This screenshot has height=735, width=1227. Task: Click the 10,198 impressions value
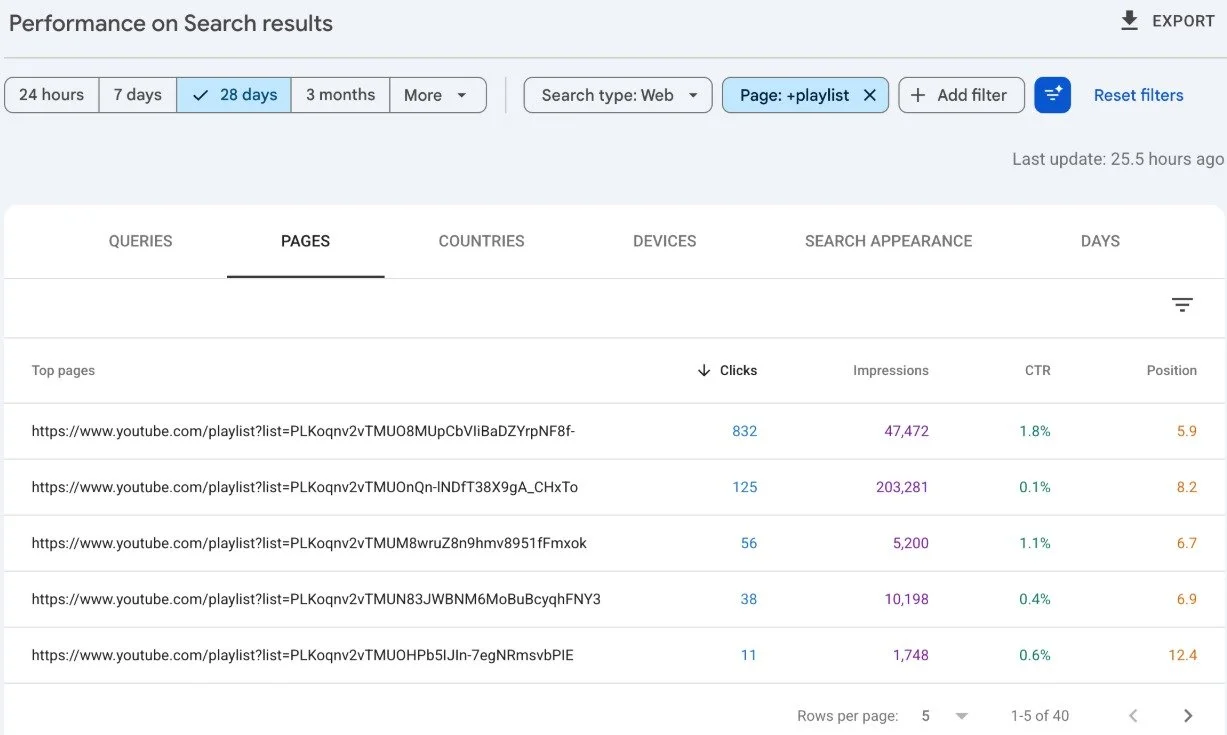(906, 599)
